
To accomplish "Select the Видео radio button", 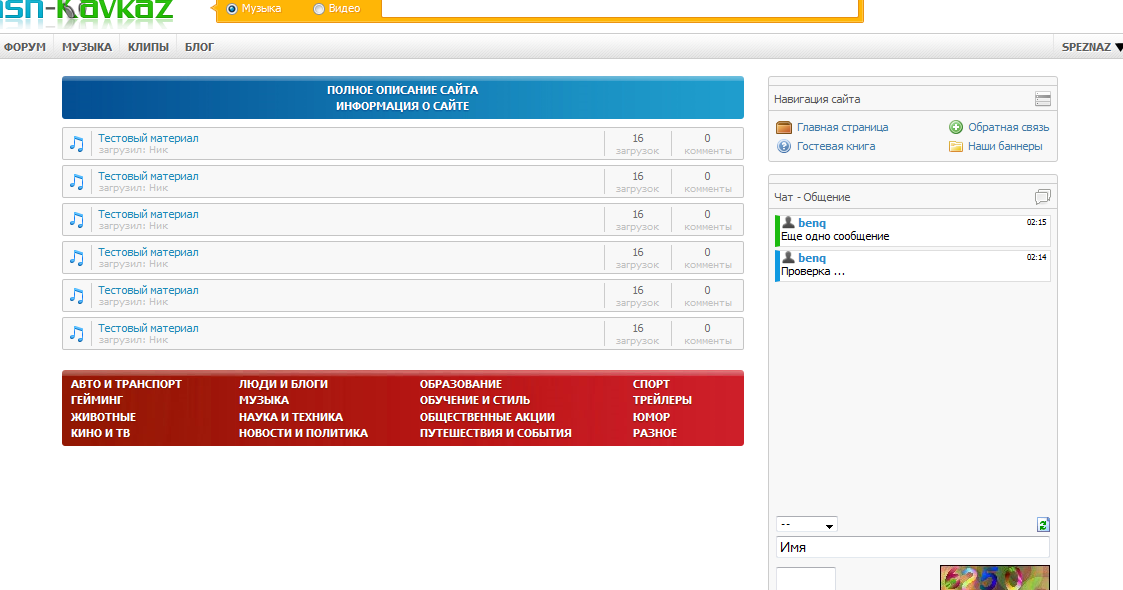I will (x=319, y=9).
